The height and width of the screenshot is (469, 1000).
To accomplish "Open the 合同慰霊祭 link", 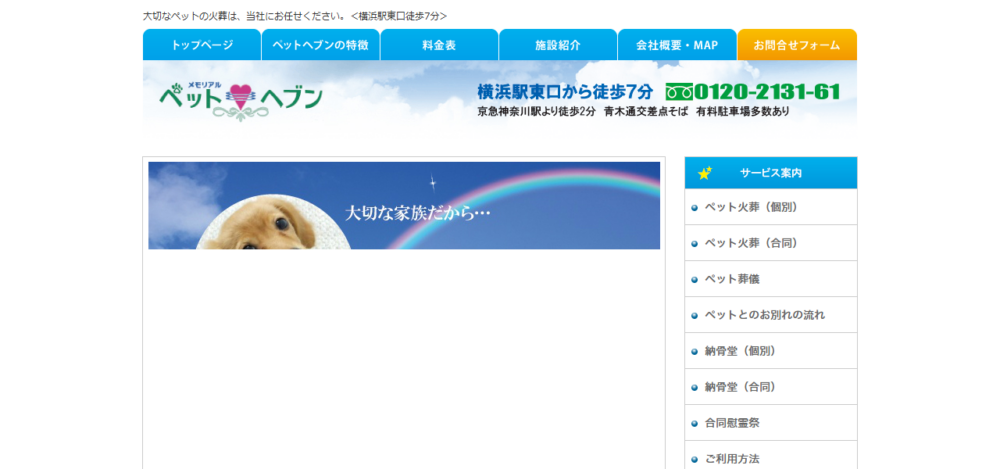I will (771, 422).
